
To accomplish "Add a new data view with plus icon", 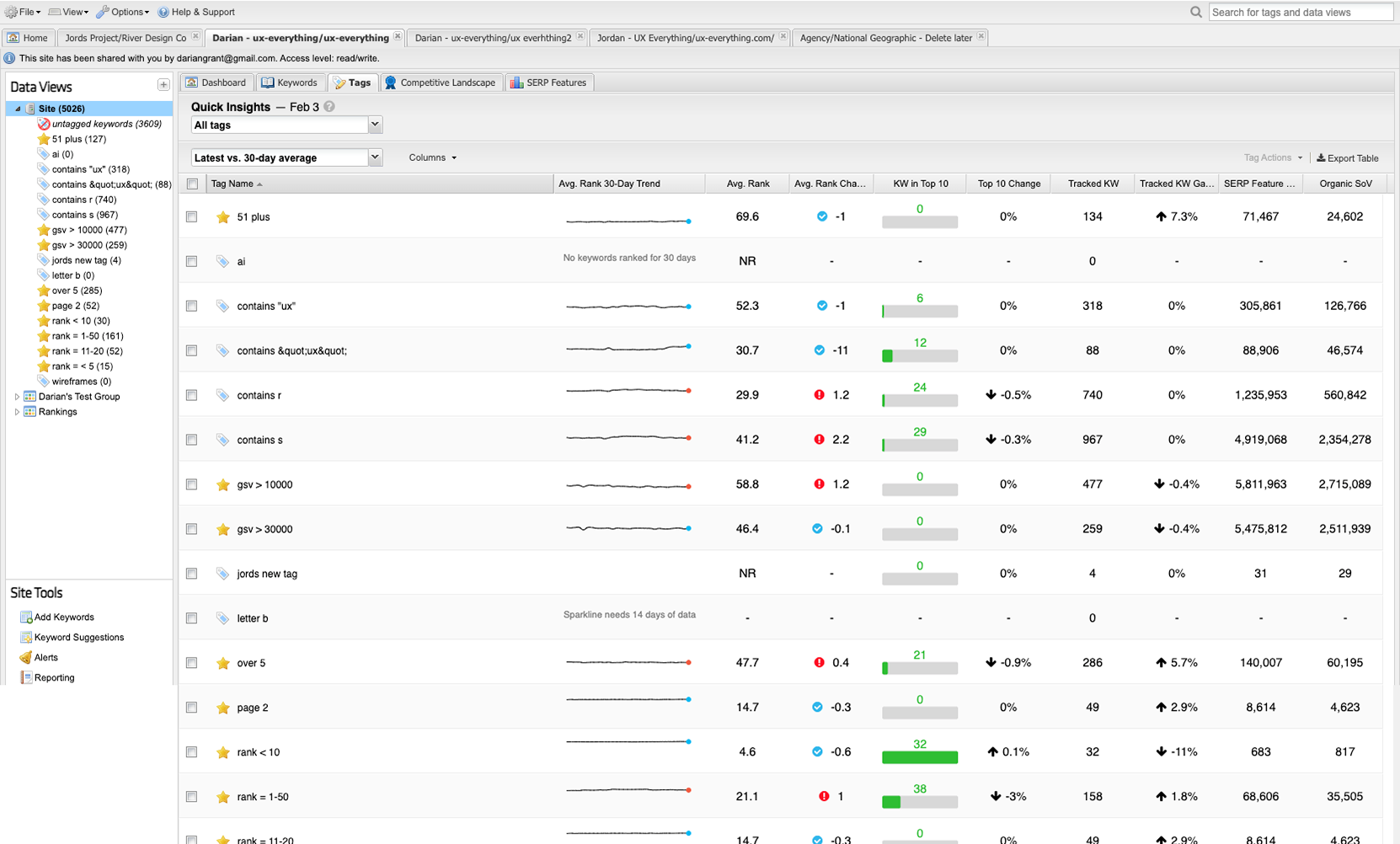I will coord(163,85).
